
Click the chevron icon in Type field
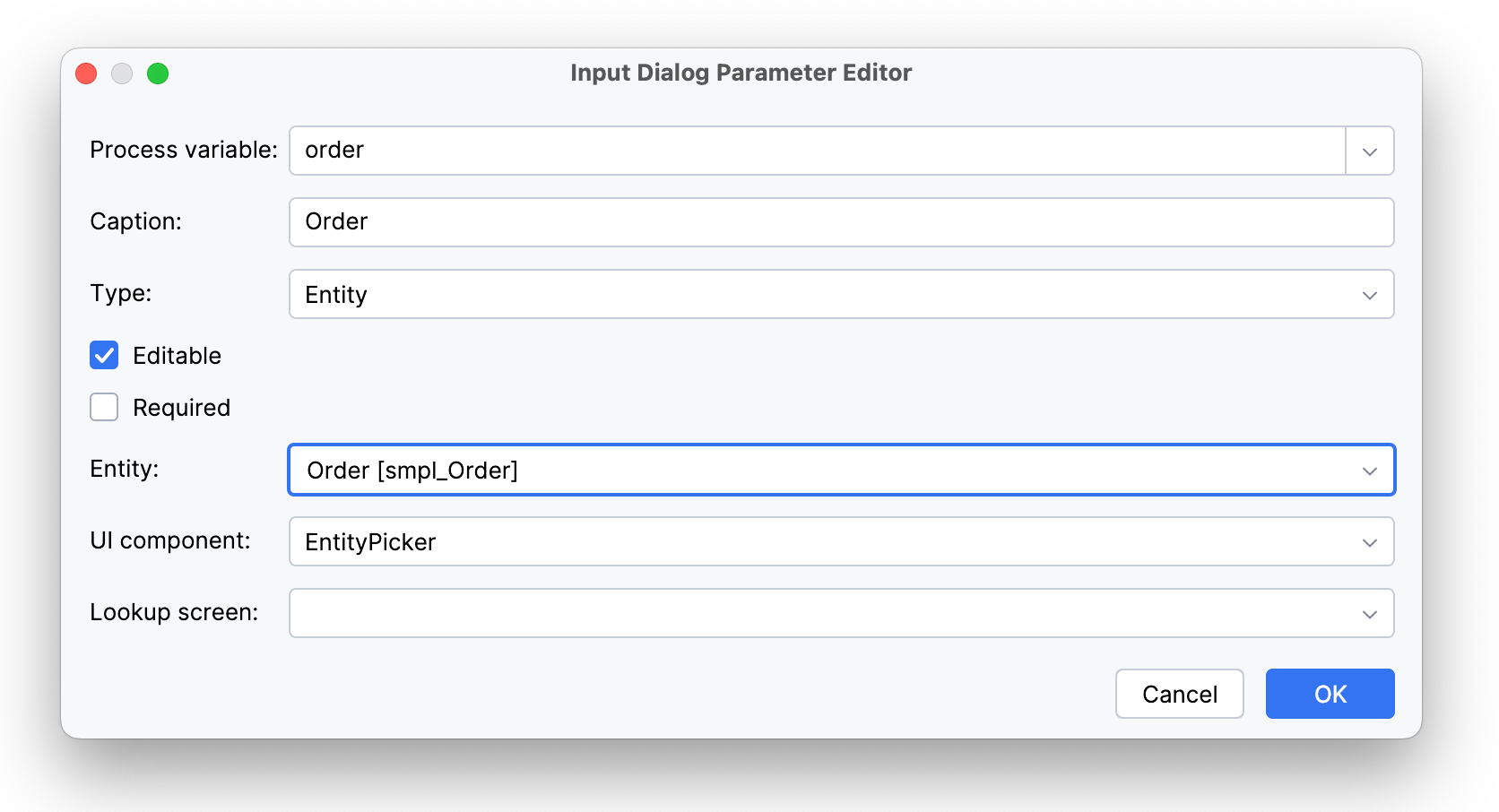pyautogui.click(x=1369, y=295)
